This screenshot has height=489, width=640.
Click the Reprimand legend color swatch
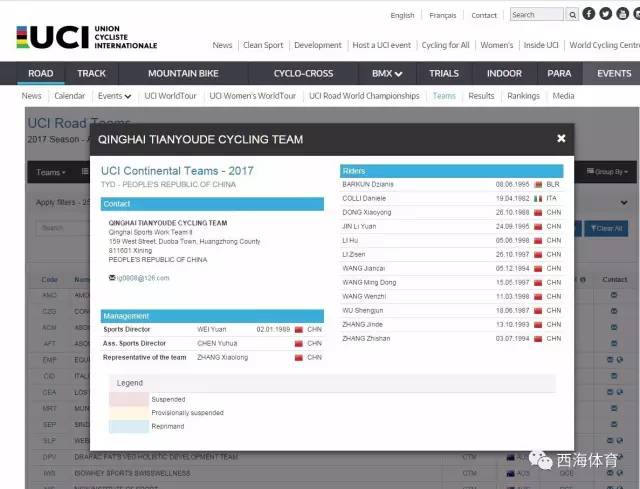click(129, 426)
